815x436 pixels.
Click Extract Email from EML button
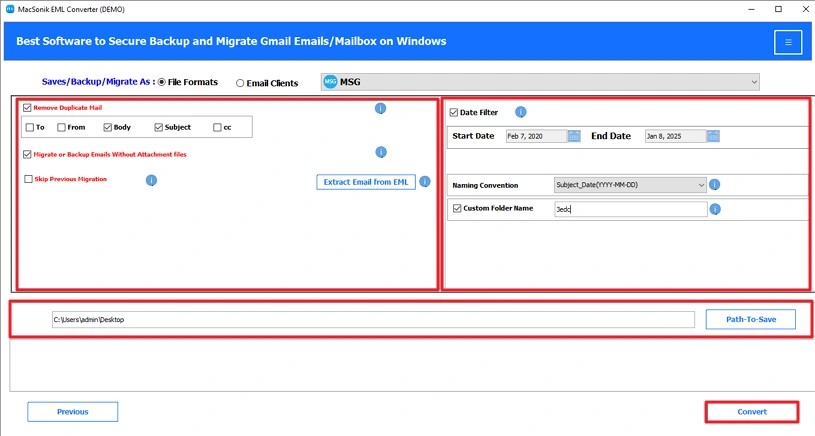pyautogui.click(x=366, y=182)
